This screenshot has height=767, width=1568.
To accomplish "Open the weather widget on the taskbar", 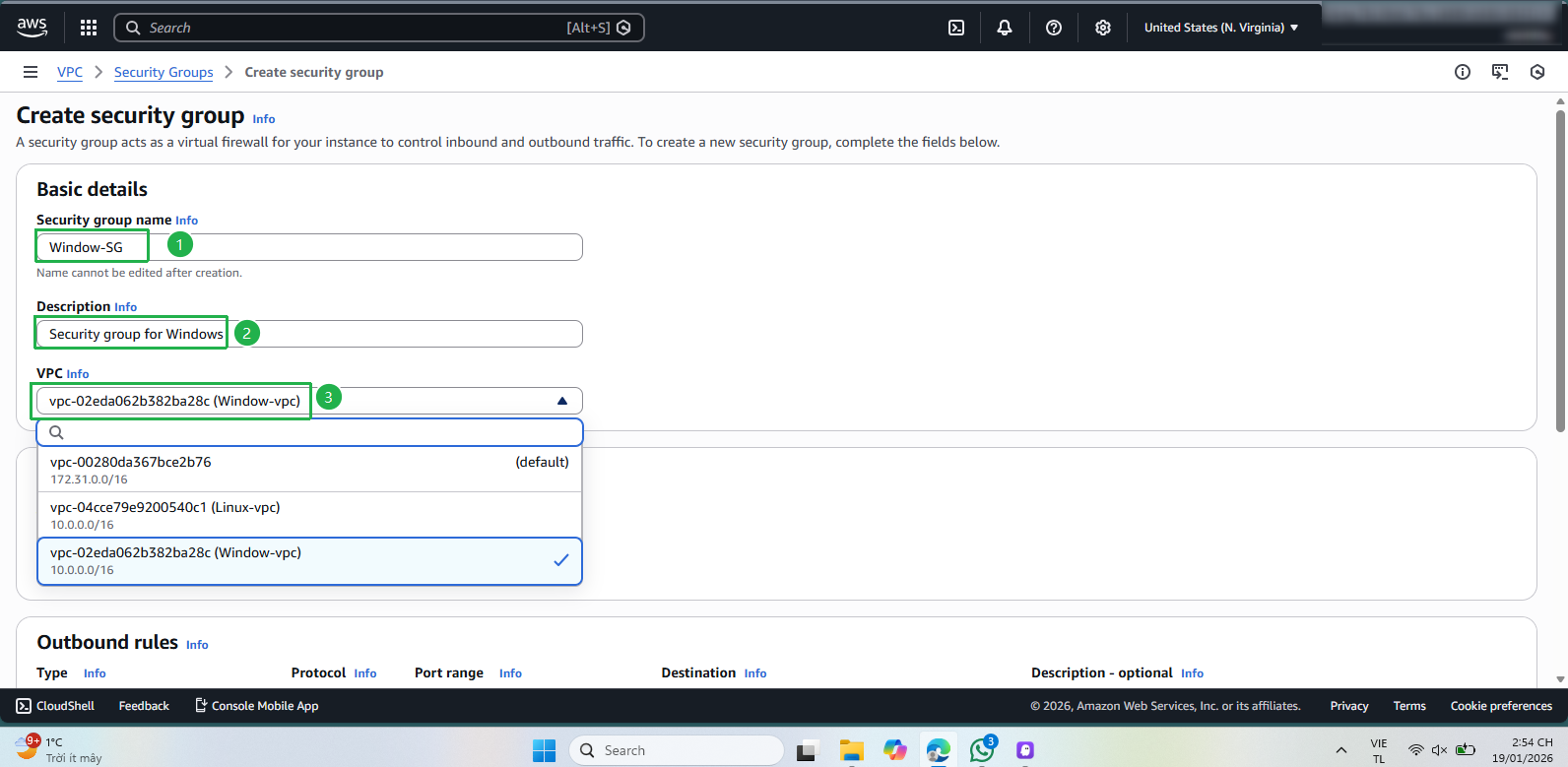I will pos(59,749).
